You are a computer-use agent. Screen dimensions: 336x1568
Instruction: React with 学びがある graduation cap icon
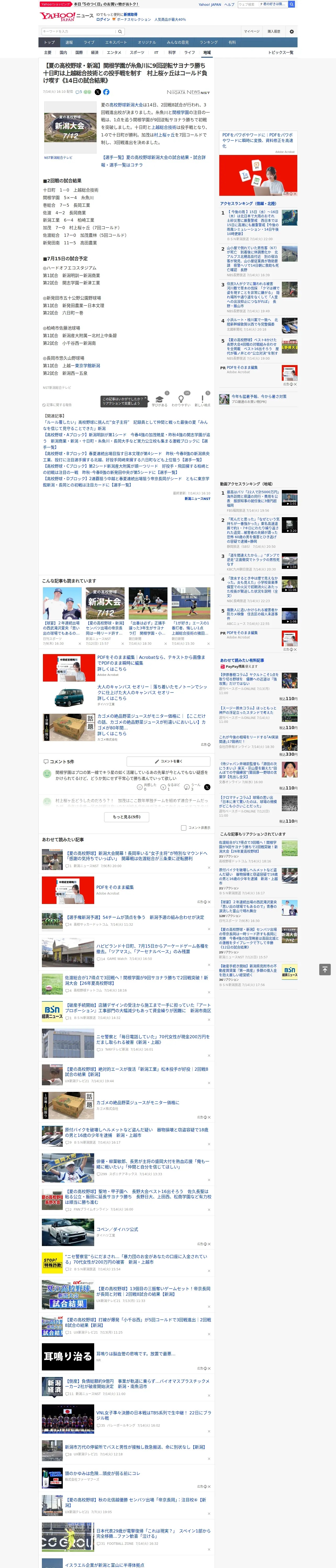[159, 399]
